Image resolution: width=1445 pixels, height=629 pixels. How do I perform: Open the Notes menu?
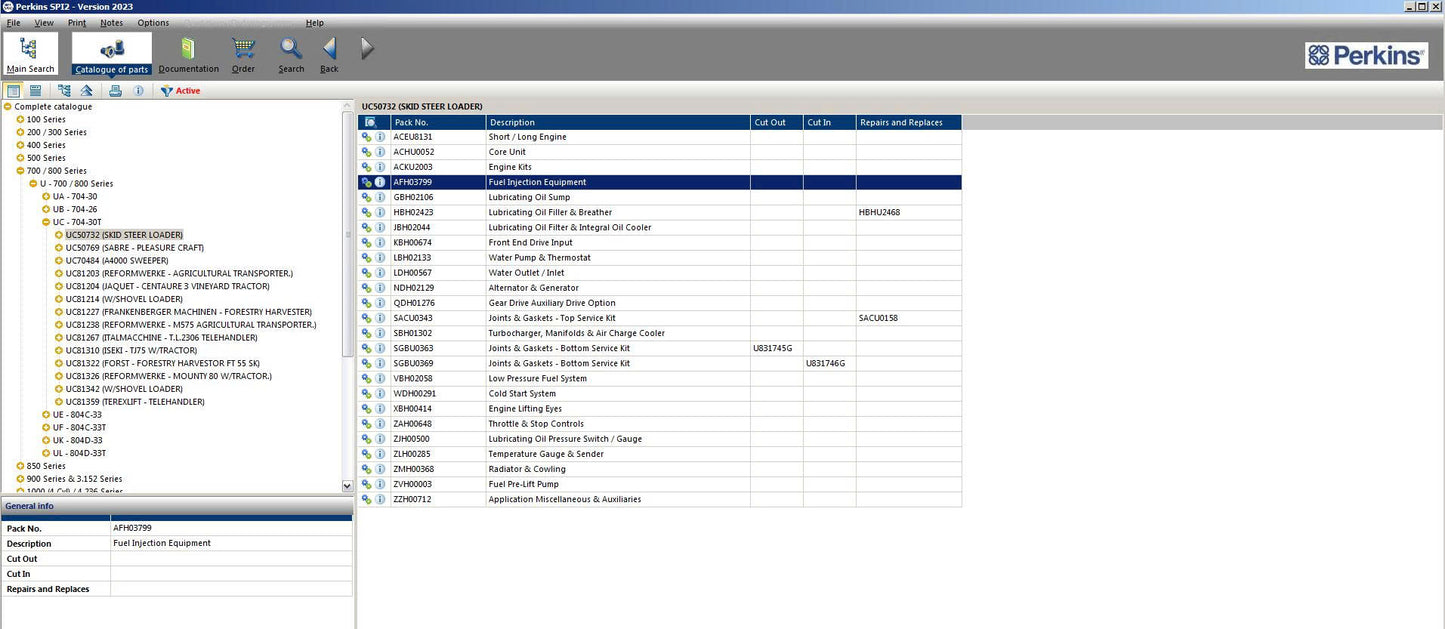click(110, 22)
